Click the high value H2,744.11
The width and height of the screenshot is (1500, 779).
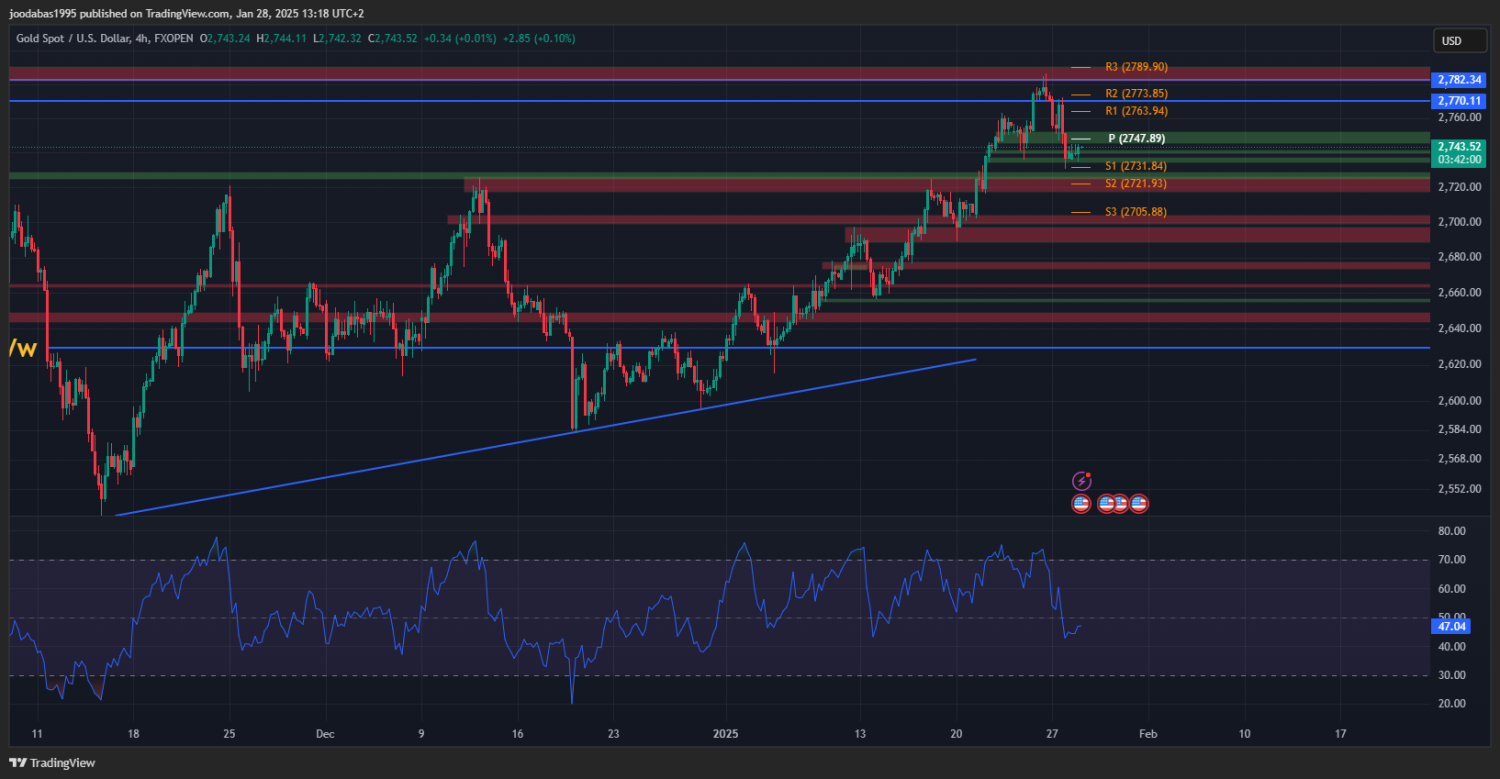[281, 38]
